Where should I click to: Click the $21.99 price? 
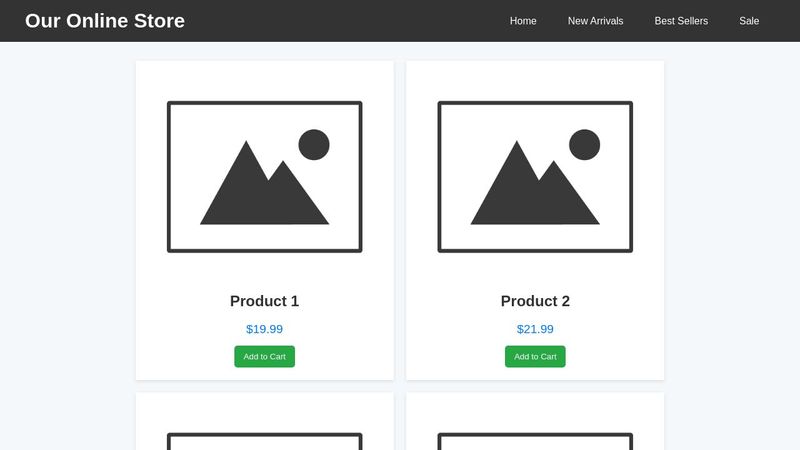pyautogui.click(x=535, y=329)
